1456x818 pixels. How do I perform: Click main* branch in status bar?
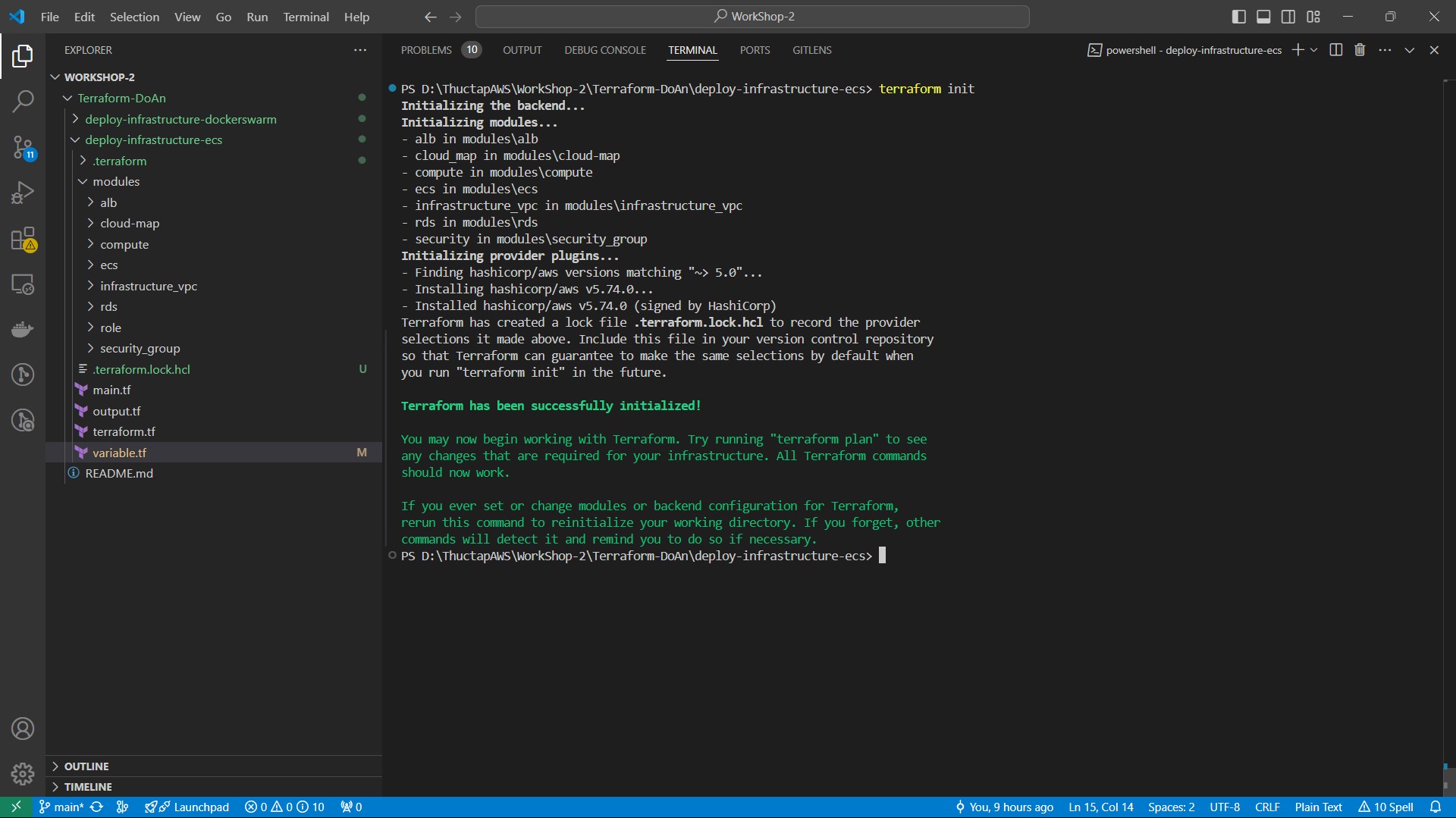61,807
